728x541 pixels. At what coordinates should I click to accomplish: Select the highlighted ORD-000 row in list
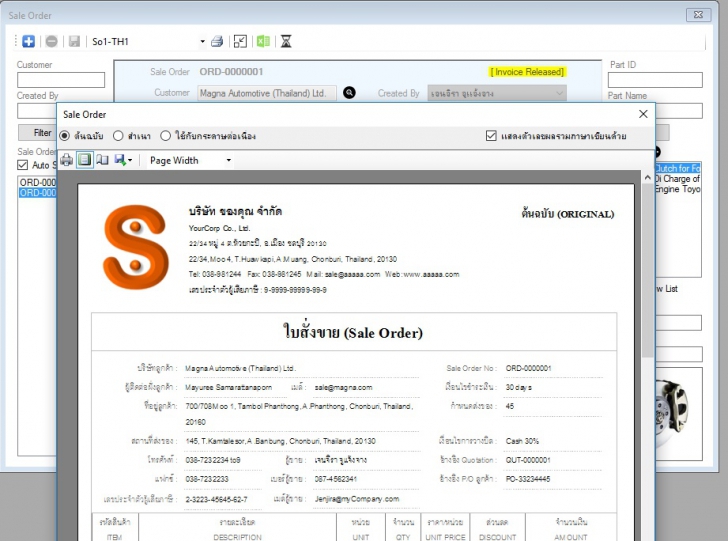click(38, 193)
